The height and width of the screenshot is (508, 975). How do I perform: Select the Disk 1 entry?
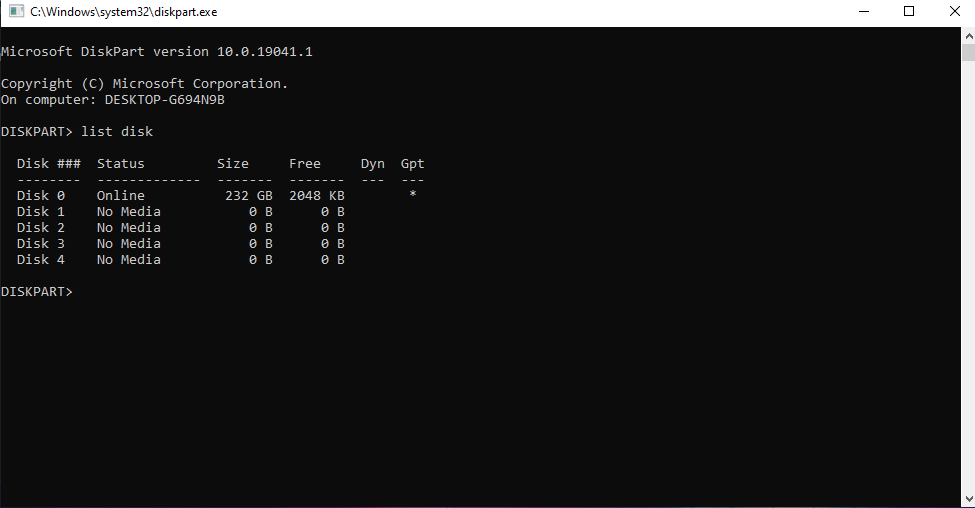[41, 212]
